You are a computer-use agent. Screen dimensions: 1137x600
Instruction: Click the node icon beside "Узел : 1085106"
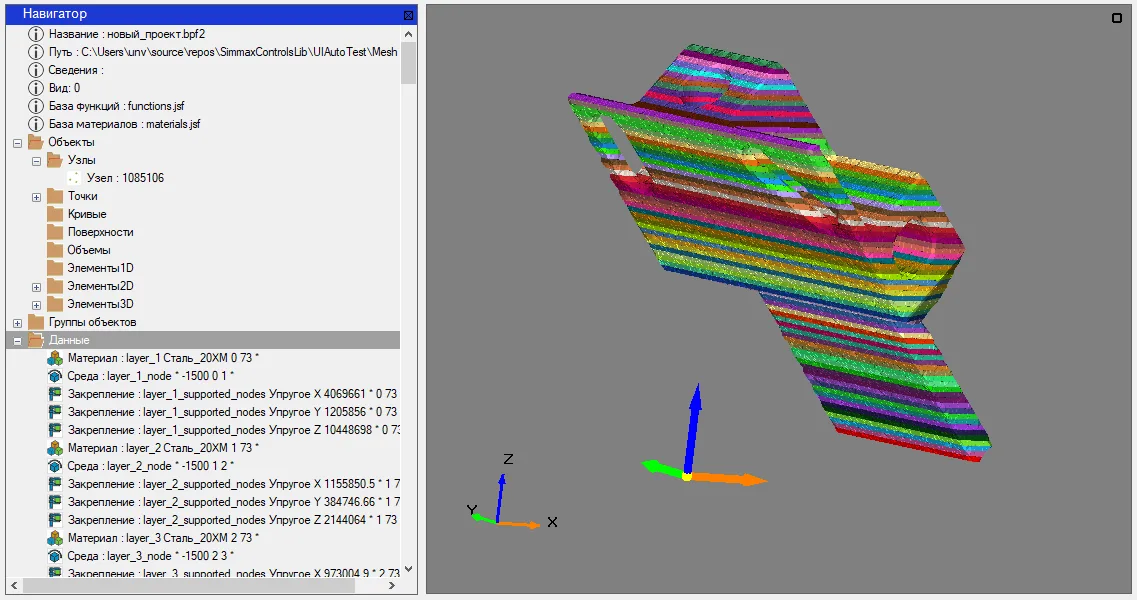73,178
